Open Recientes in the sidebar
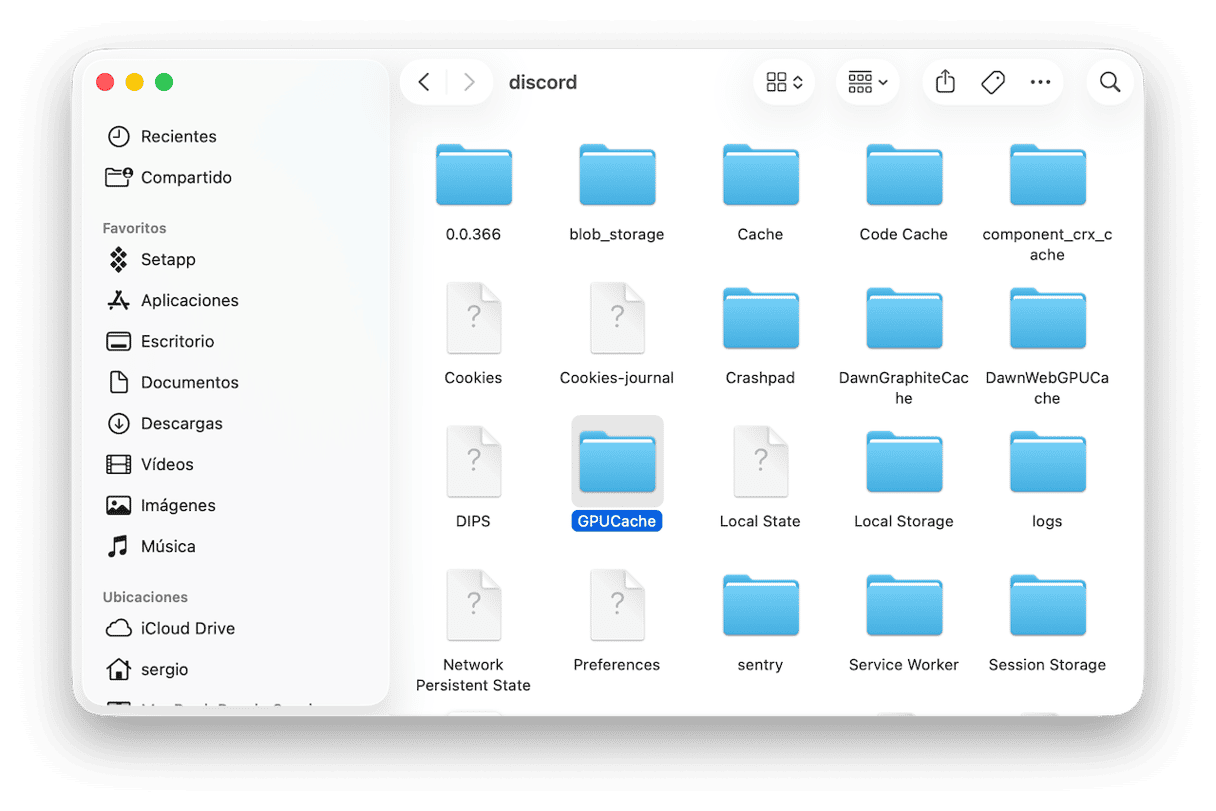Viewport: 1216px width, 811px height. [178, 136]
